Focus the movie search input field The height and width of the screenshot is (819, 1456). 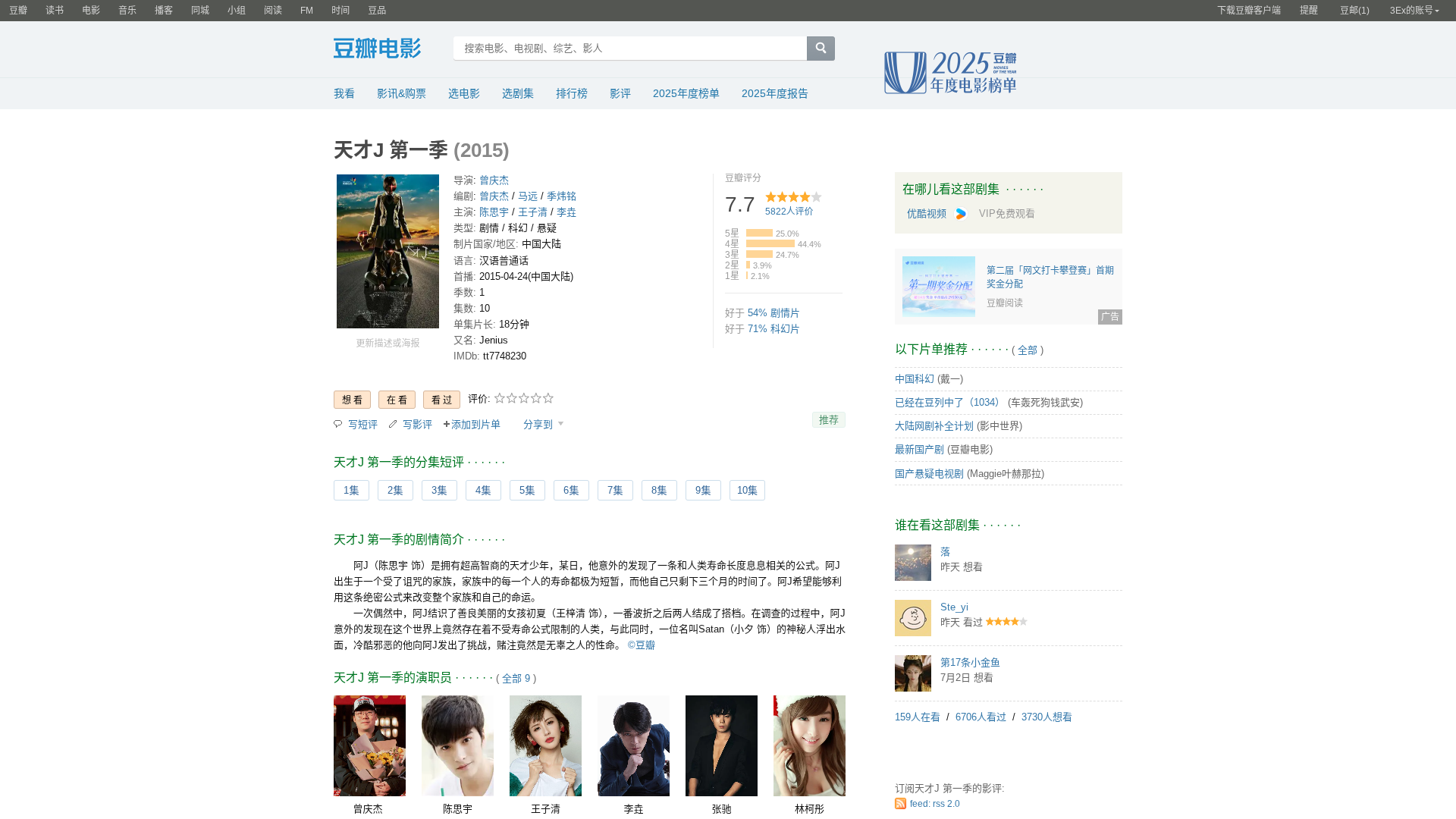tap(630, 49)
